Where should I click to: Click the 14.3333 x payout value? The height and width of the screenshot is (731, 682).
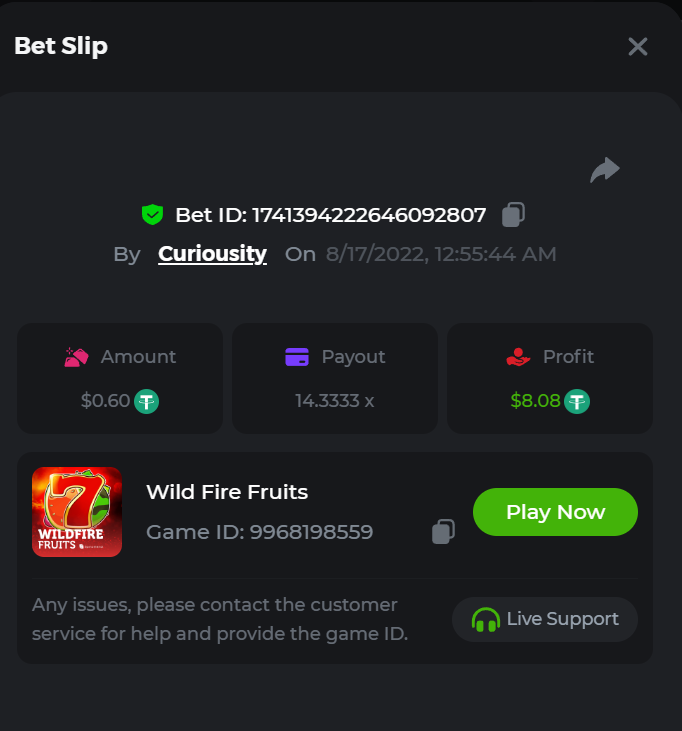tap(334, 401)
